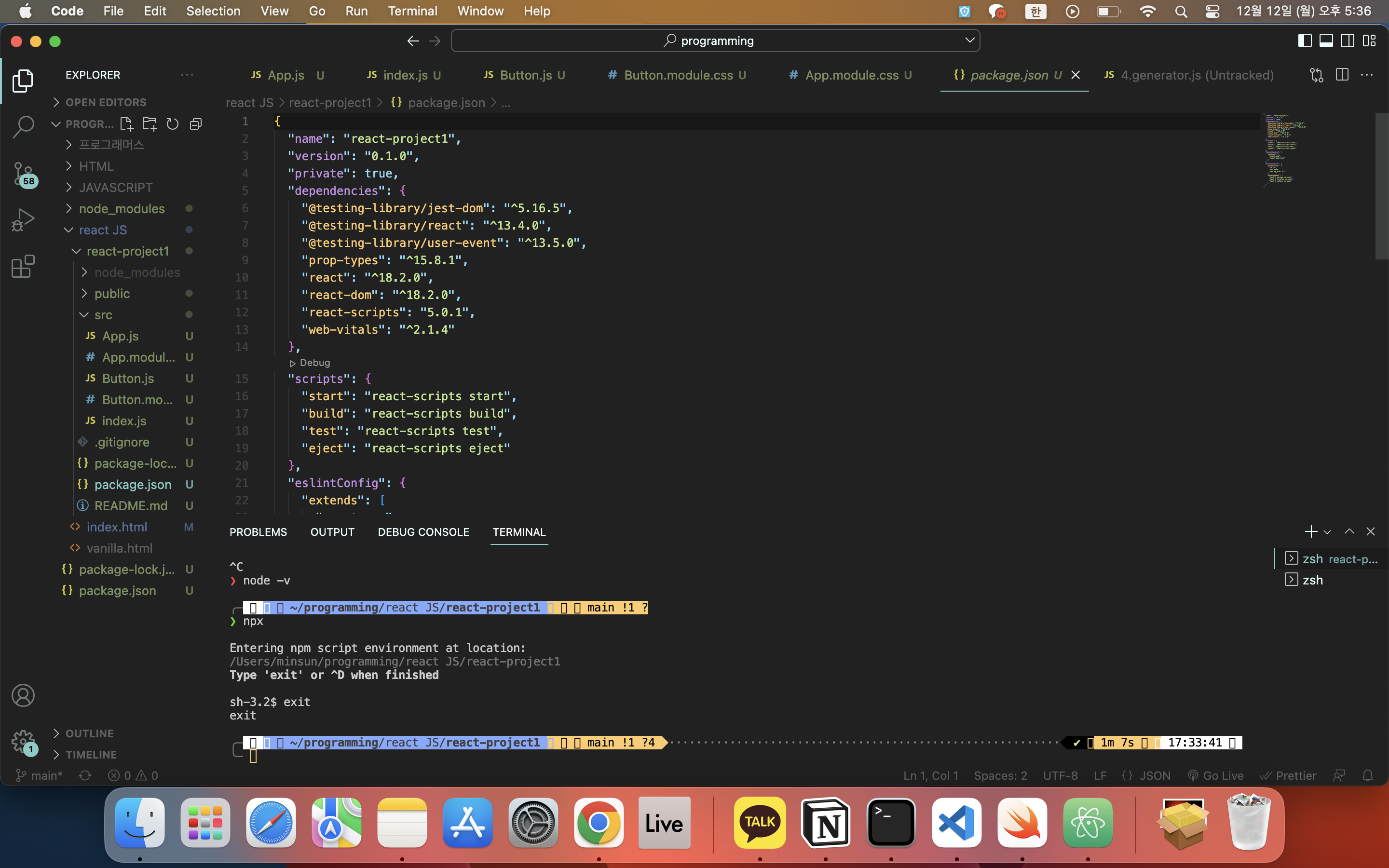Toggle macOS Control Center
Image resolution: width=1389 pixels, height=868 pixels.
click(1212, 11)
